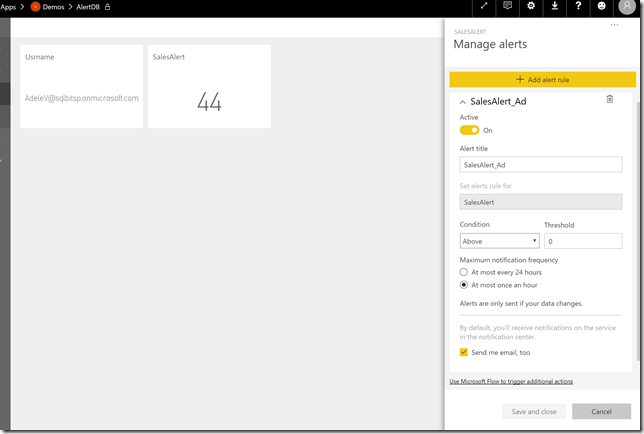Open the more options ellipsis in alerts pane
644x434 pixels.
point(614,25)
